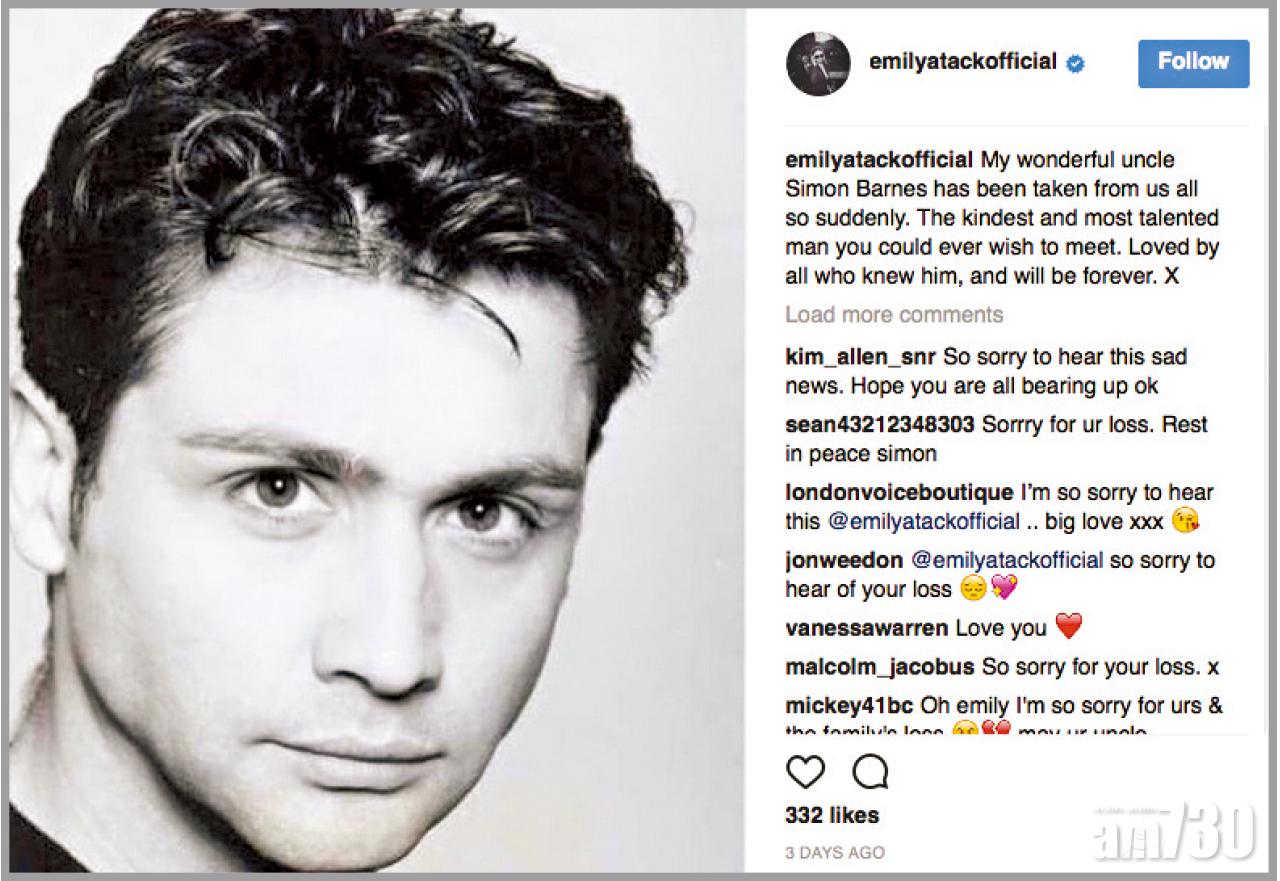The height and width of the screenshot is (881, 1280).
Task: Open londonvoiceboutique commenter profile
Action: (x=898, y=492)
